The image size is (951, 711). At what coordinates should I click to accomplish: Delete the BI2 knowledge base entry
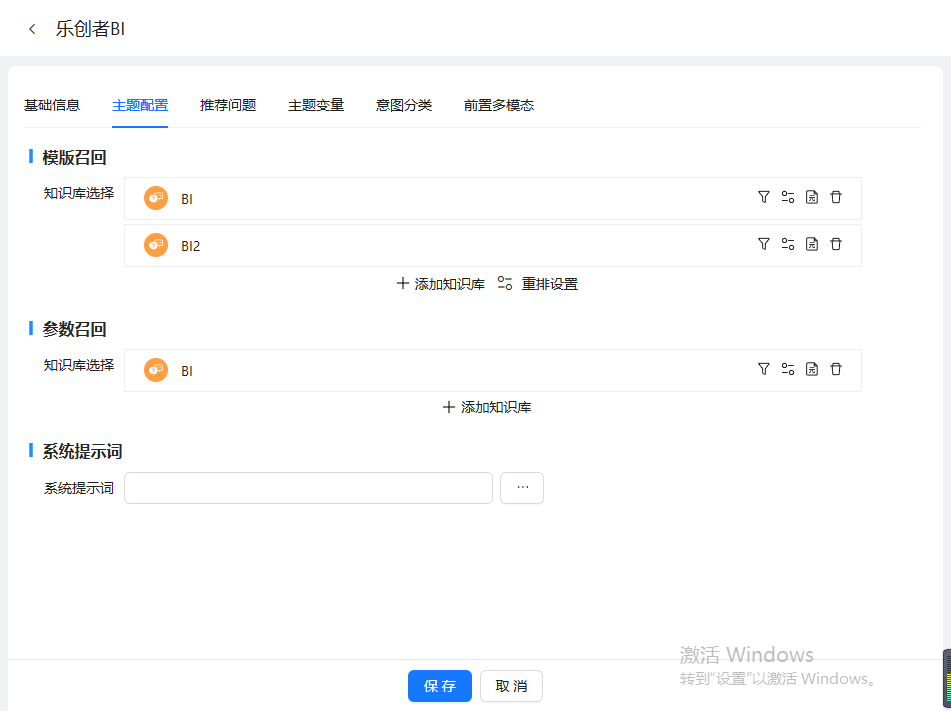point(836,244)
